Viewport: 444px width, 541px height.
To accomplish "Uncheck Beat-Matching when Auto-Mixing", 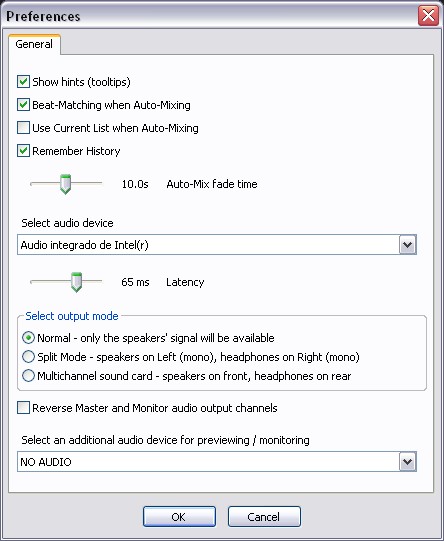I will pos(23,105).
